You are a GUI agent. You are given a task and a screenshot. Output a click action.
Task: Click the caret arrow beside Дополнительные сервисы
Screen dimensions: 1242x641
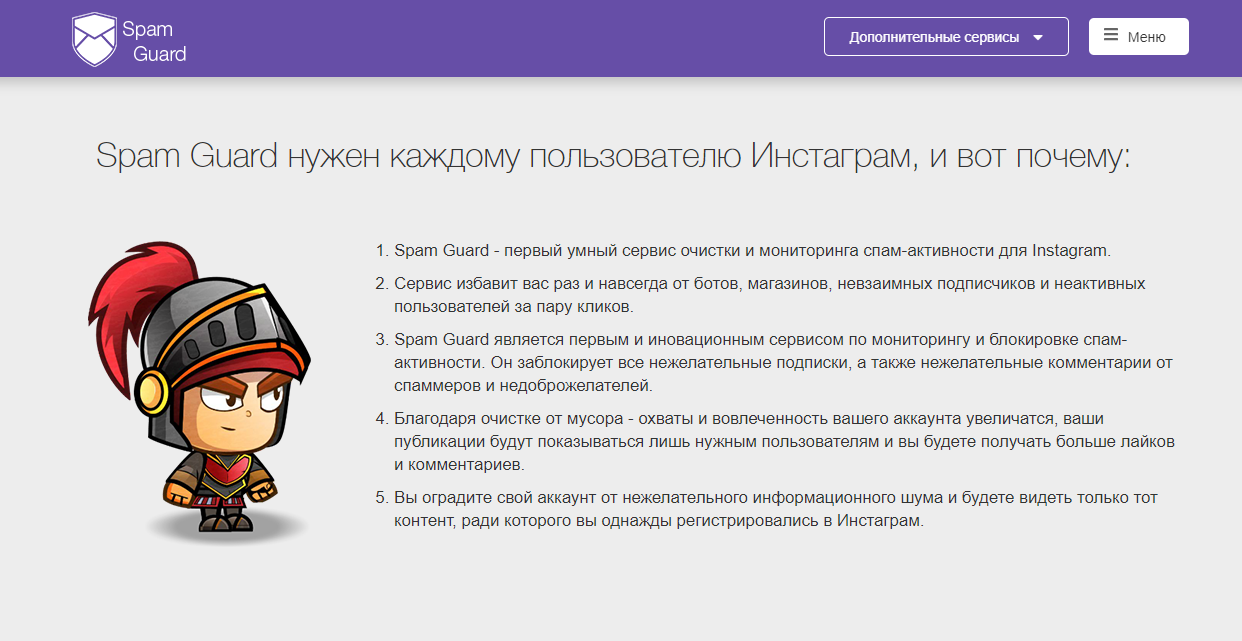[x=1038, y=38]
